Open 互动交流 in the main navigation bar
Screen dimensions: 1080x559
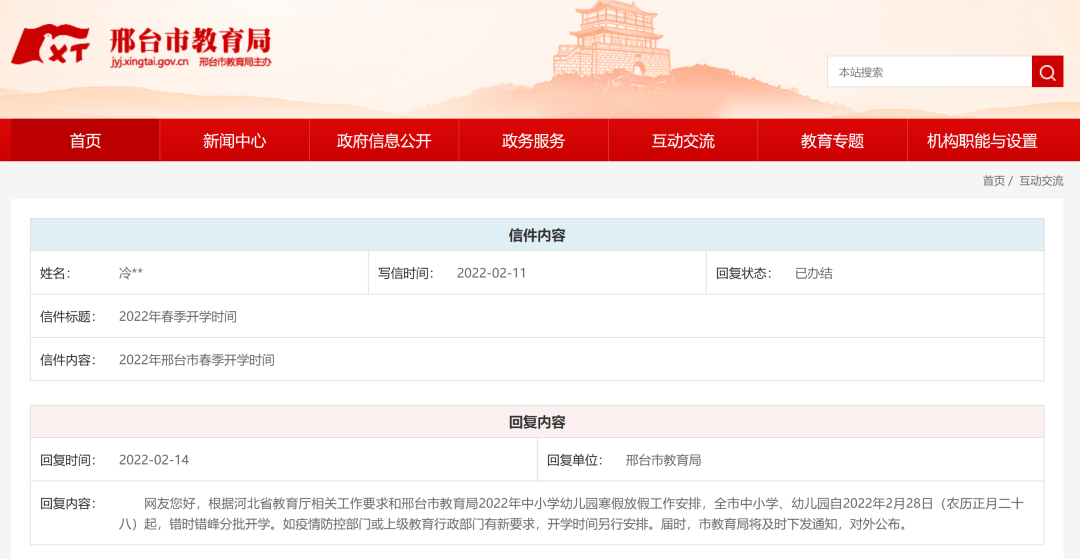[x=683, y=141]
